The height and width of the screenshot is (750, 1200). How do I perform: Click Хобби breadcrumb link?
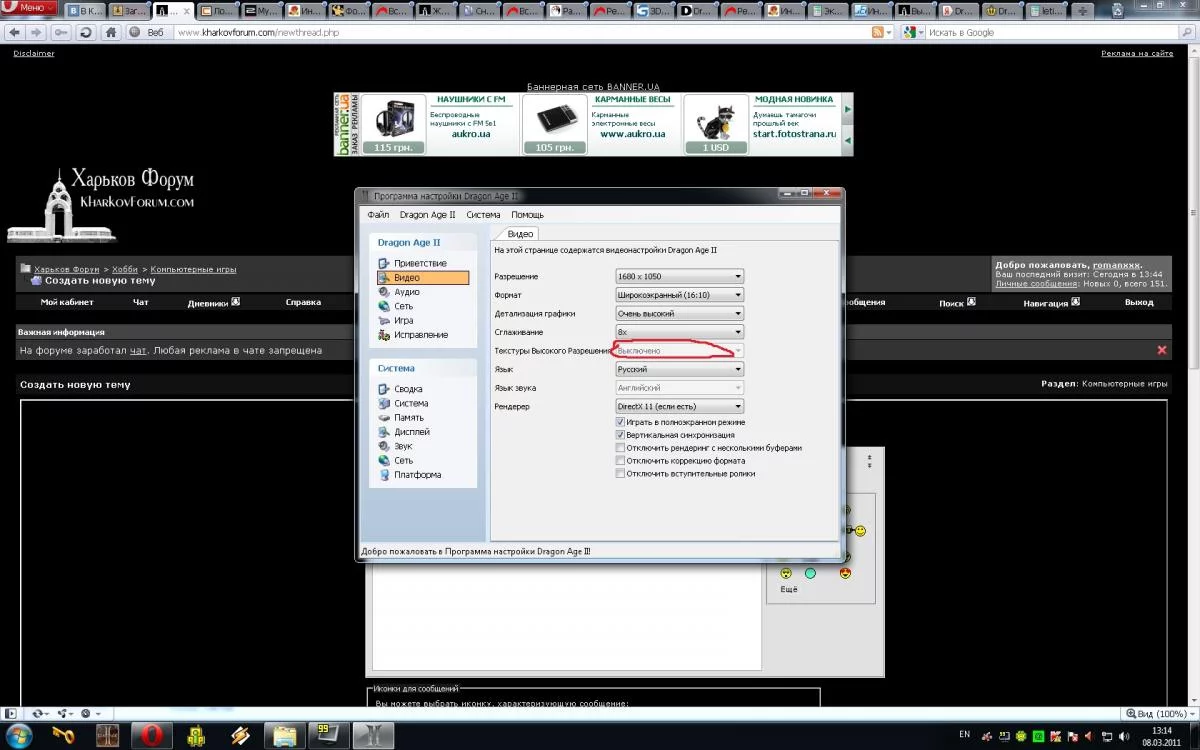click(x=124, y=269)
